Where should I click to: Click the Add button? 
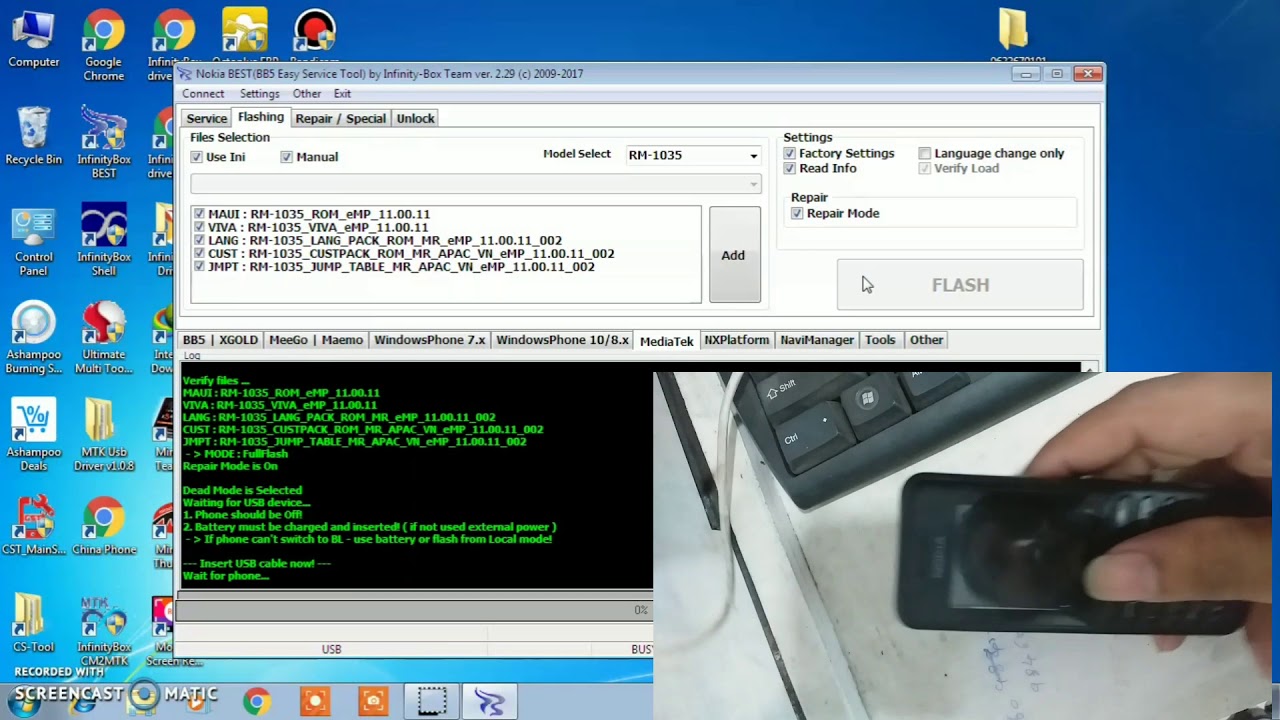pos(734,255)
